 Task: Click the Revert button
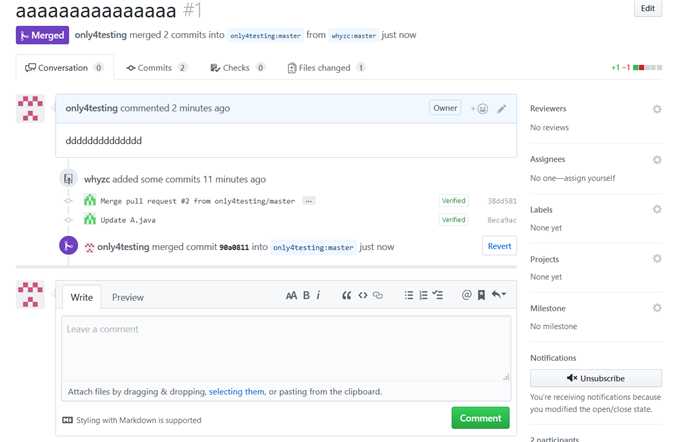point(499,246)
